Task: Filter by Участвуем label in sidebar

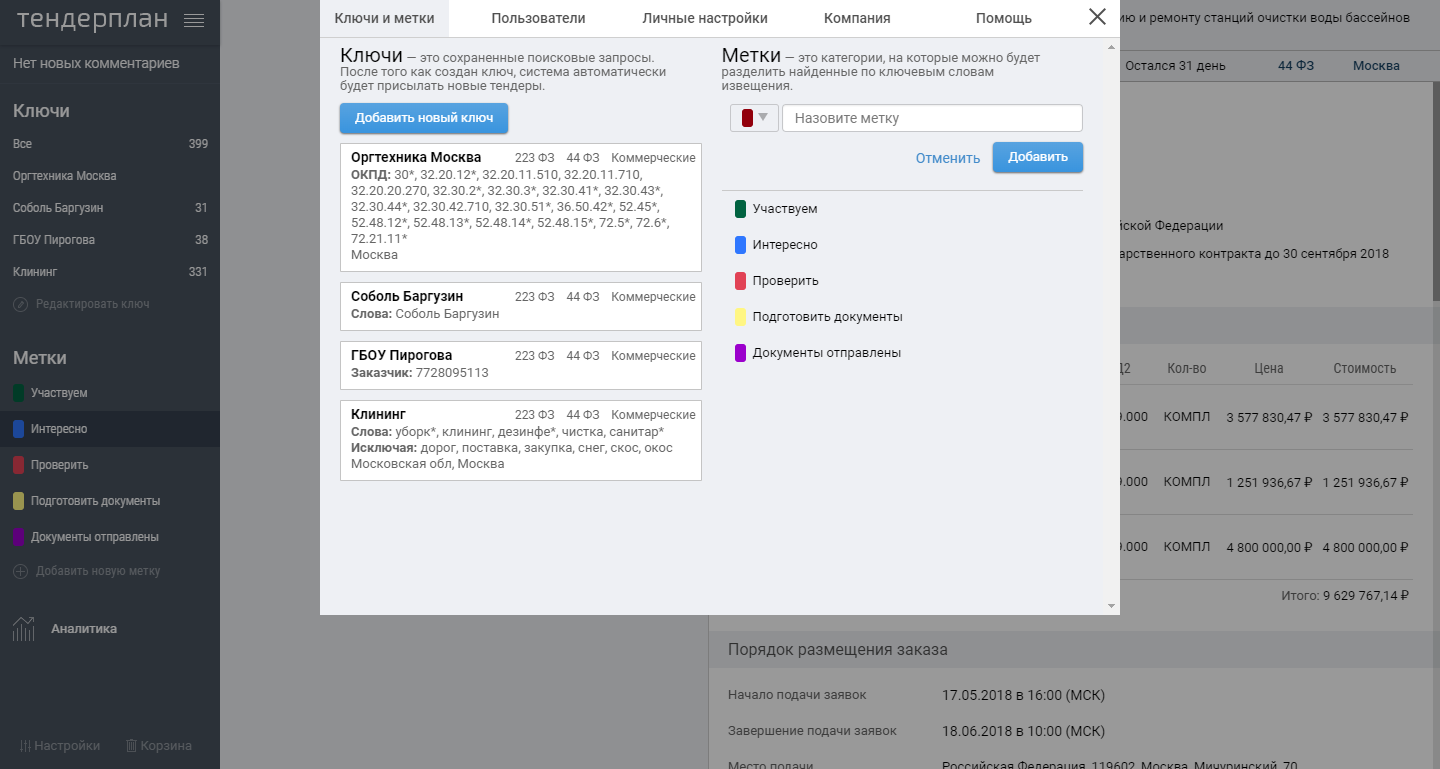Action: point(110,393)
